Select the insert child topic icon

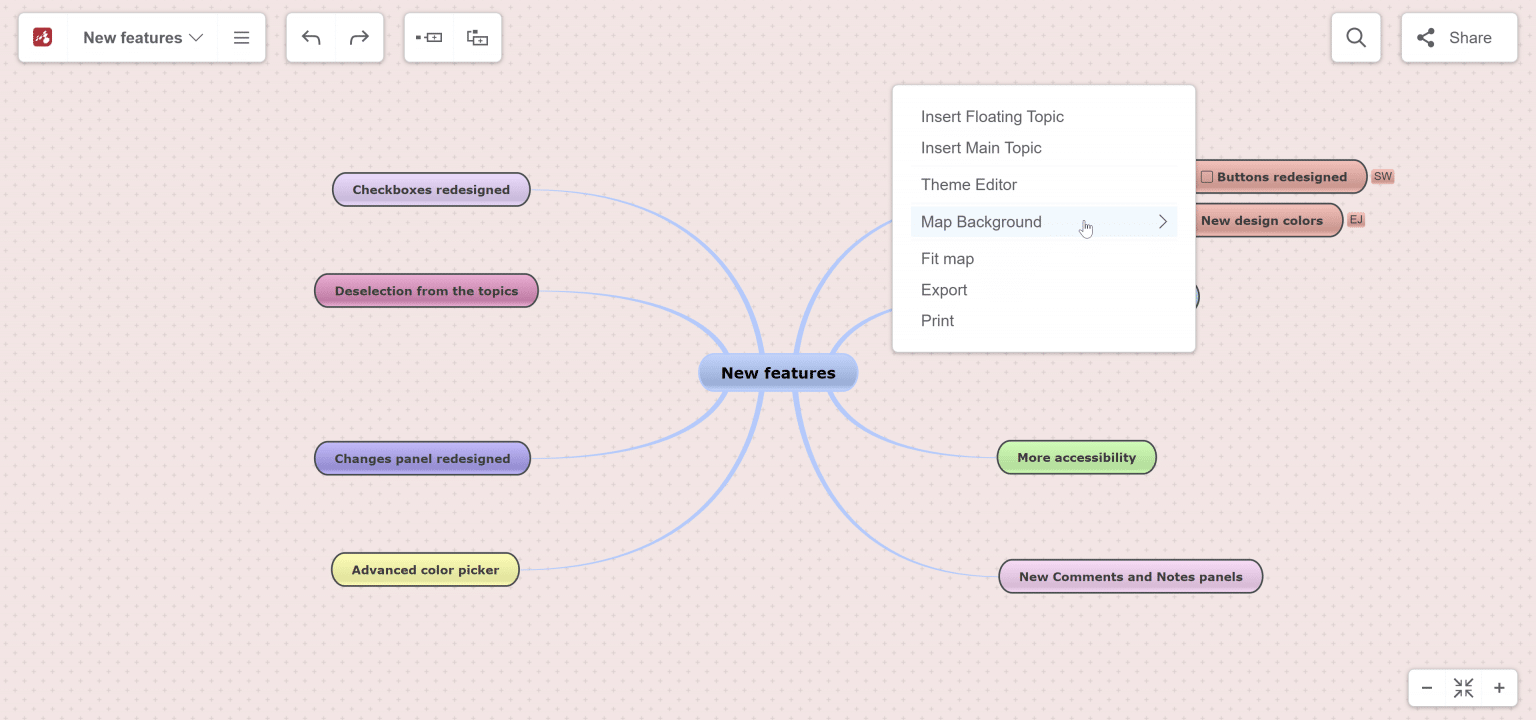477,36
